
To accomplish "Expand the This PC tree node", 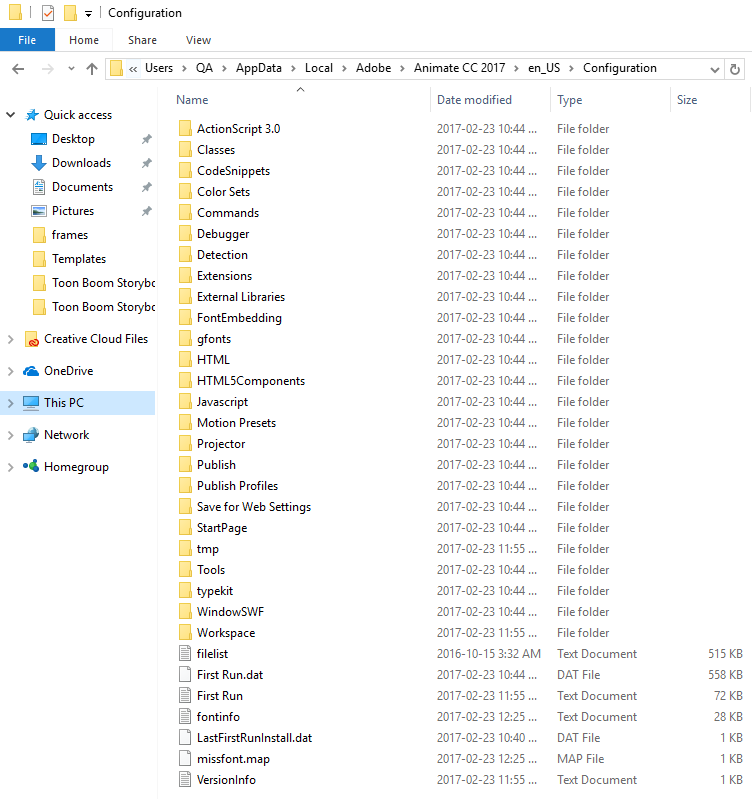I will [x=11, y=403].
